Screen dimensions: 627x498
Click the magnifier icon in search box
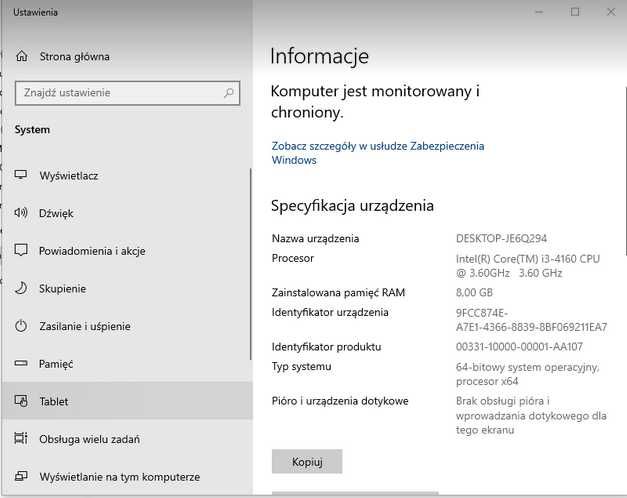pyautogui.click(x=229, y=93)
